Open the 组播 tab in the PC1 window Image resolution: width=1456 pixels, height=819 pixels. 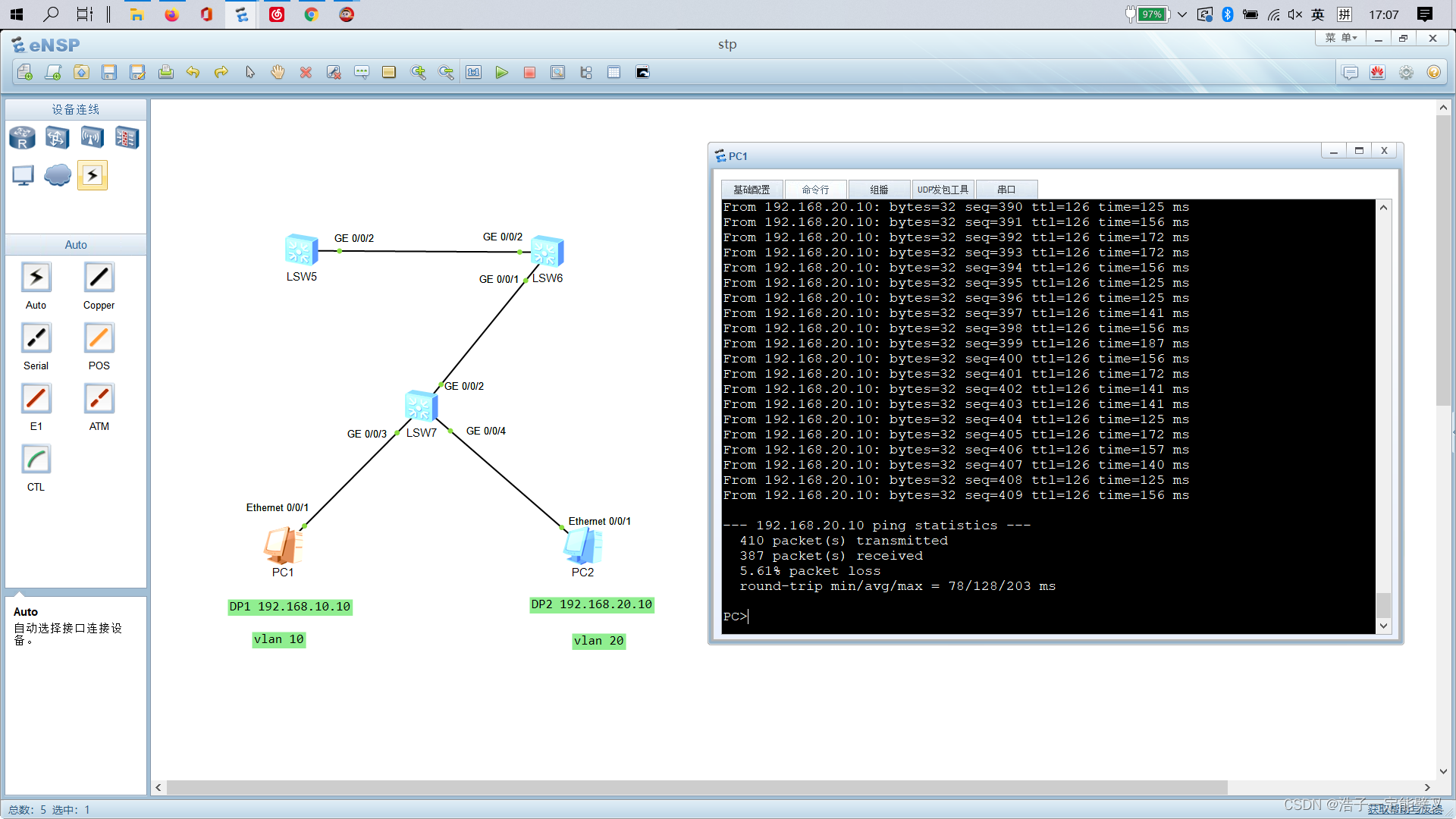point(879,190)
